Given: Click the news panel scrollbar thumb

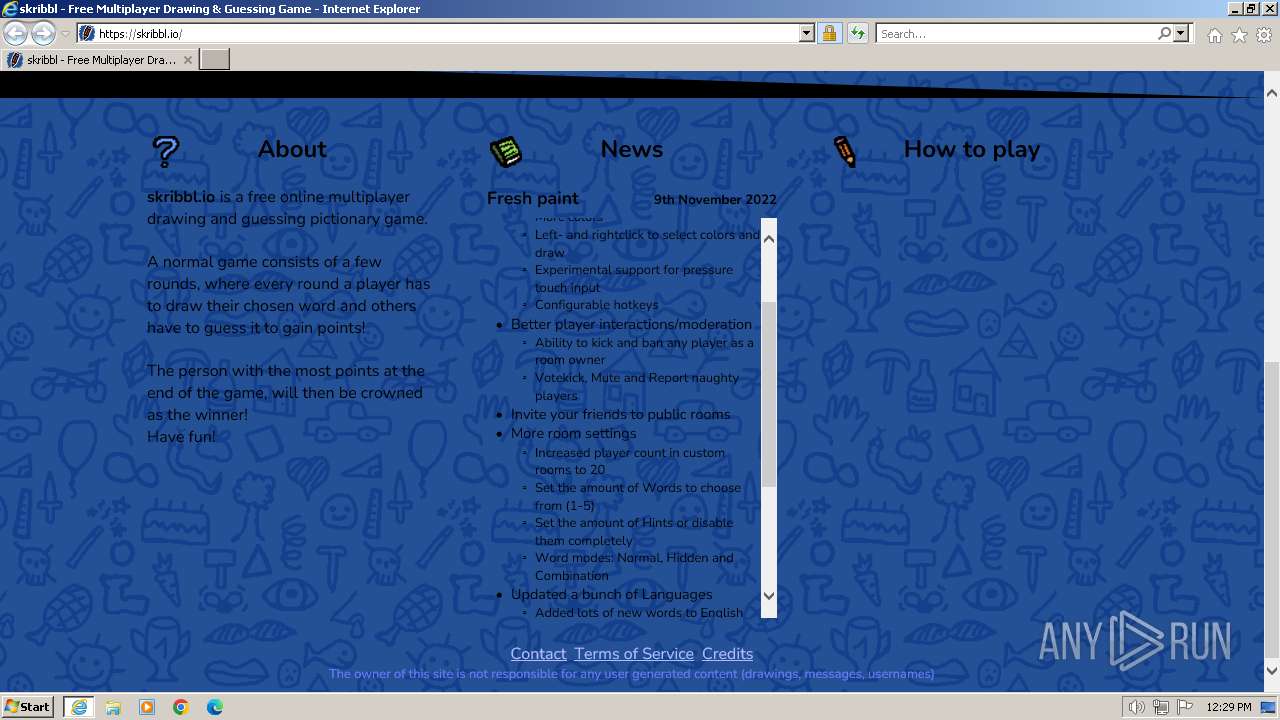Looking at the screenshot, I should tap(768, 395).
